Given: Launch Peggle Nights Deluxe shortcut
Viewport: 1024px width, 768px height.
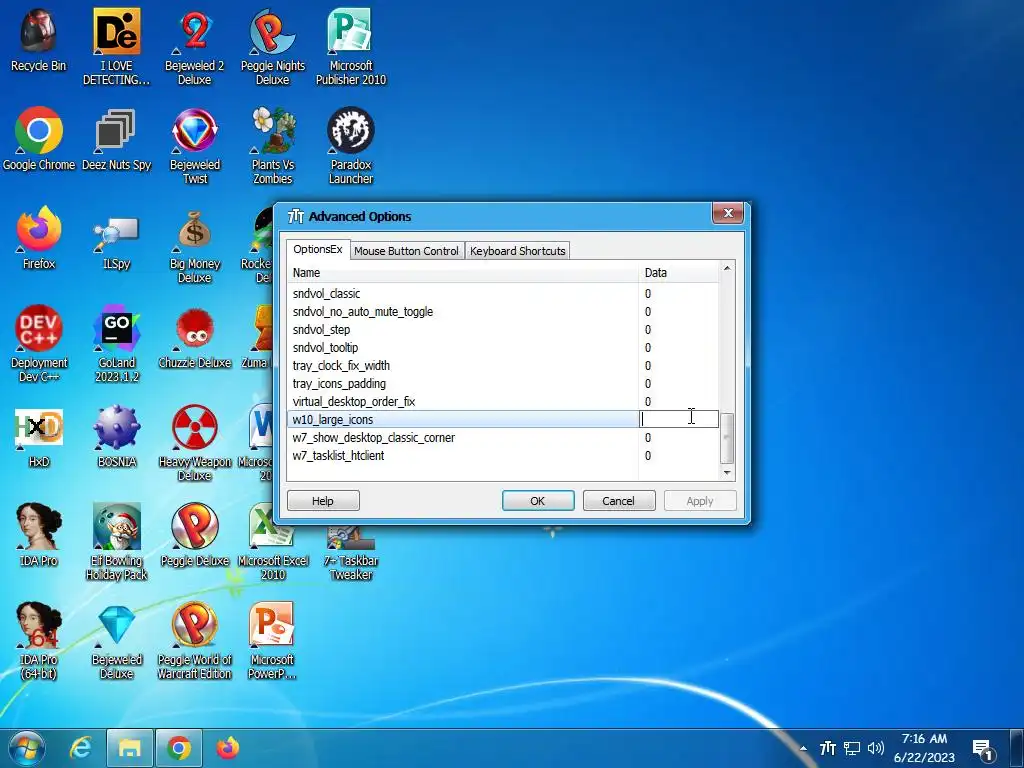Looking at the screenshot, I should pos(272,47).
